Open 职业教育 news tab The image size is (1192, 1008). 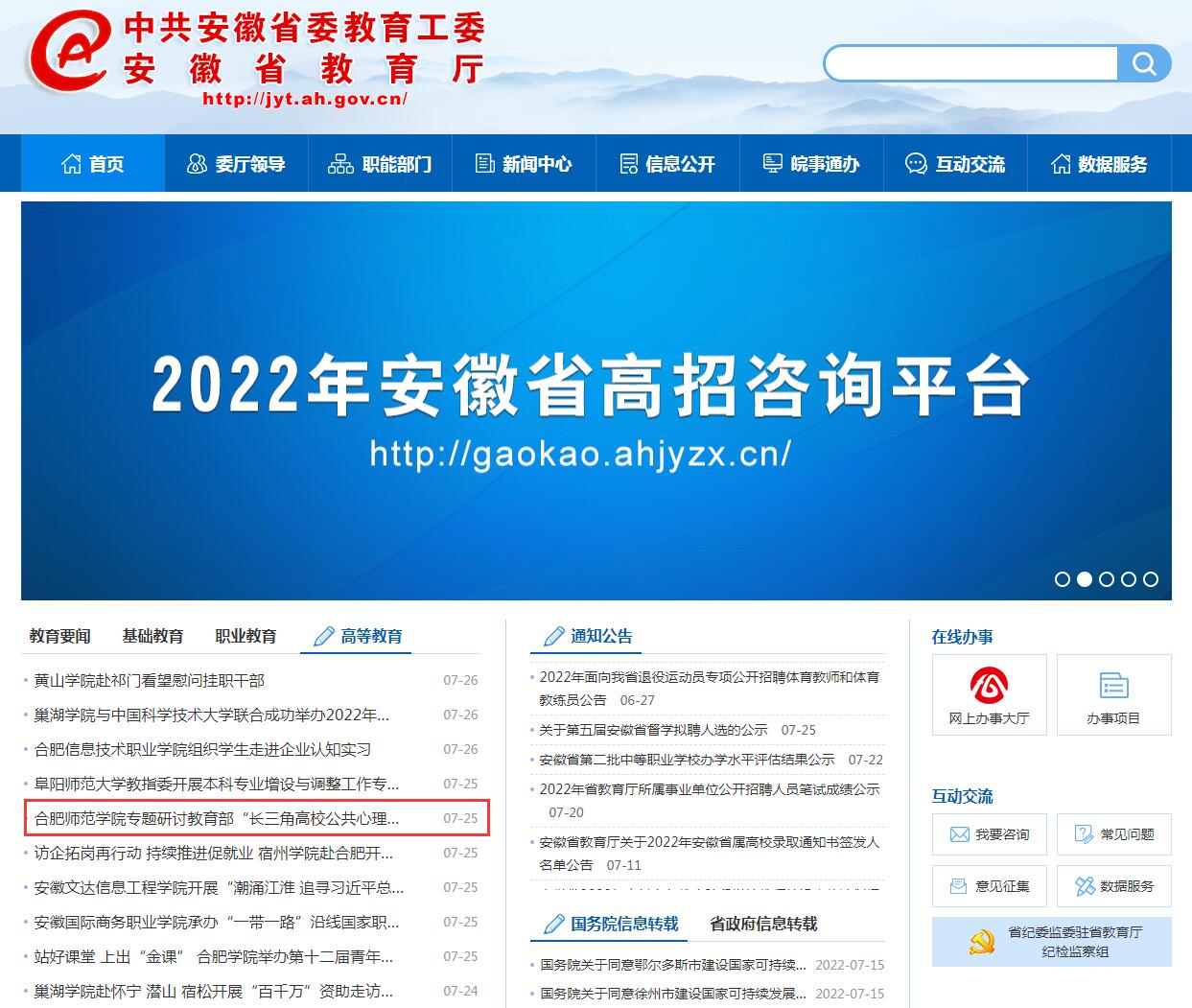click(x=245, y=636)
